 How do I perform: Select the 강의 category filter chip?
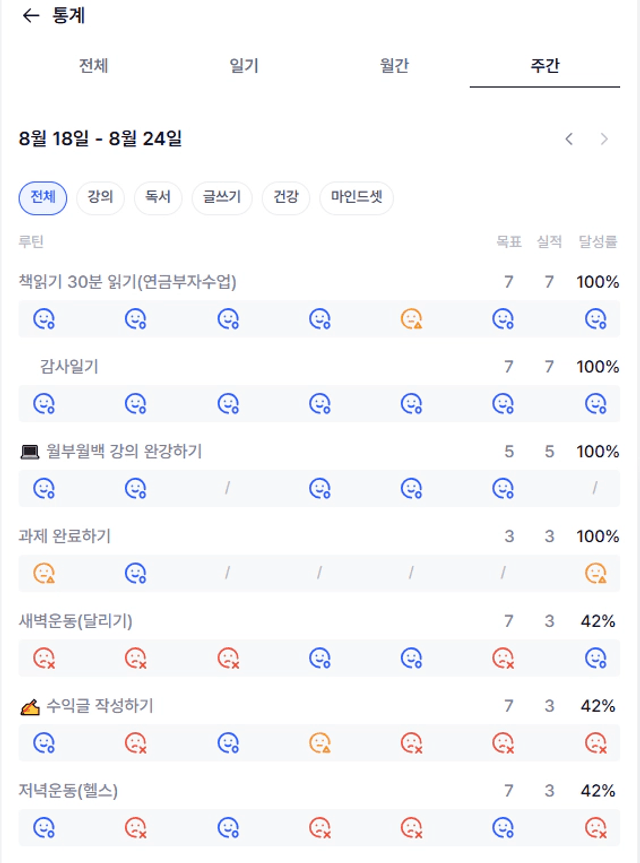pos(100,198)
